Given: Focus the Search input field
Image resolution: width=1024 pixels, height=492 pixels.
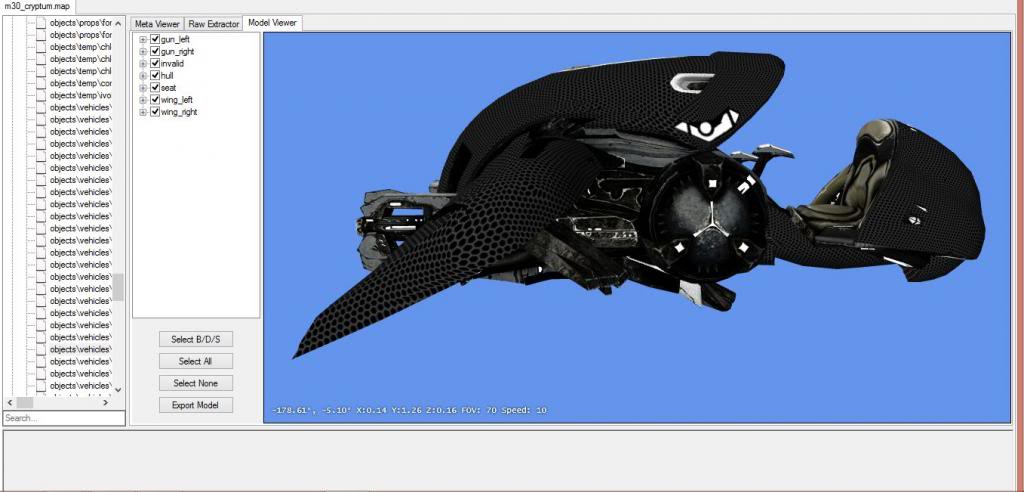Looking at the screenshot, I should tap(63, 418).
